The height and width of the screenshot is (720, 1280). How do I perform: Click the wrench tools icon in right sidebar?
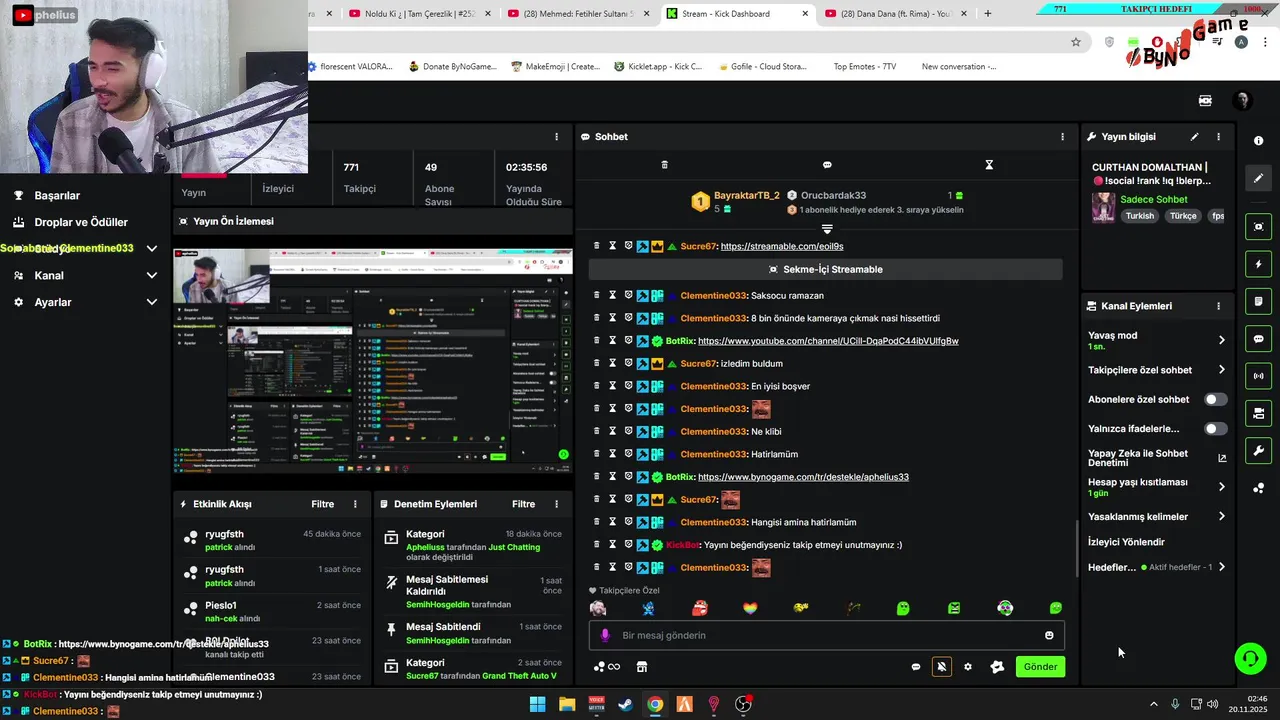(x=1259, y=450)
